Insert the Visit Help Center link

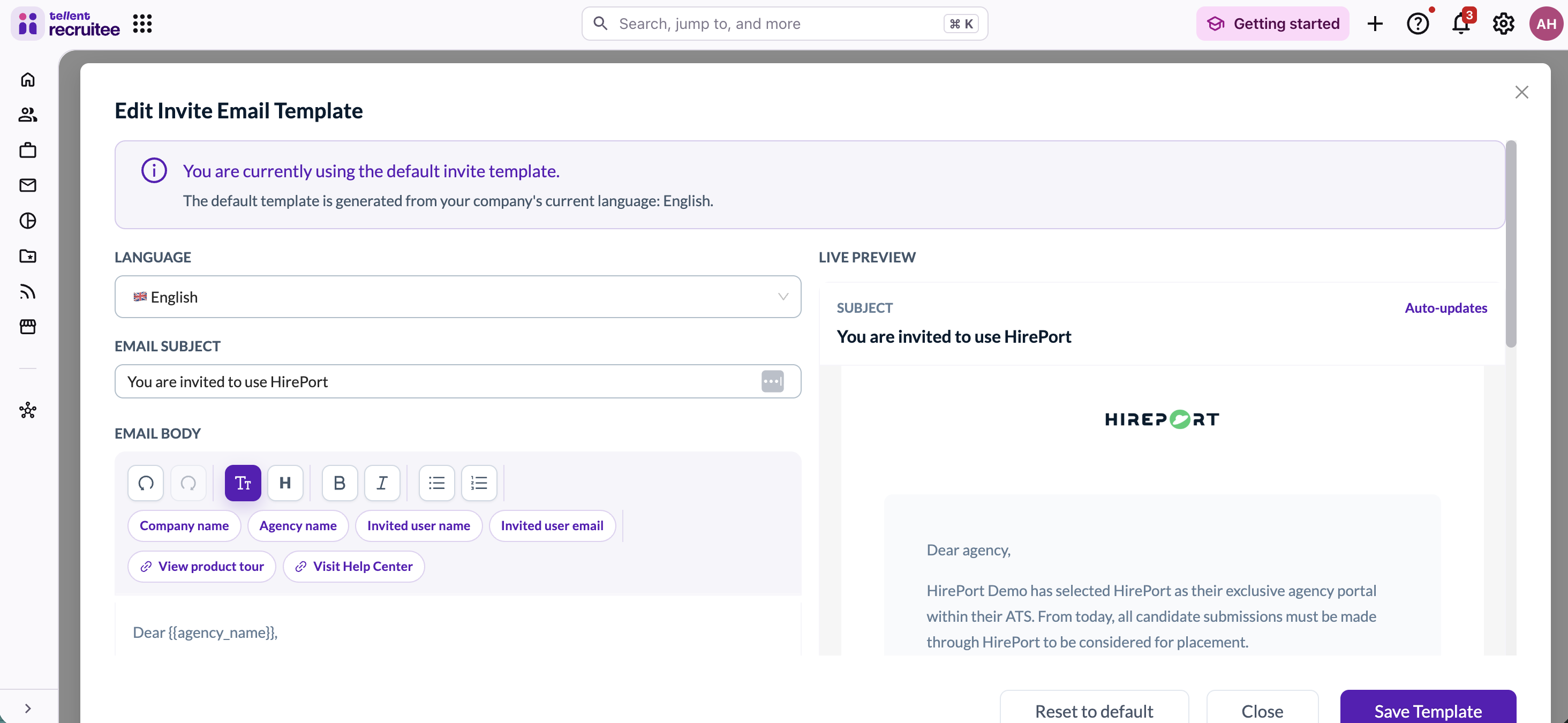coord(353,567)
